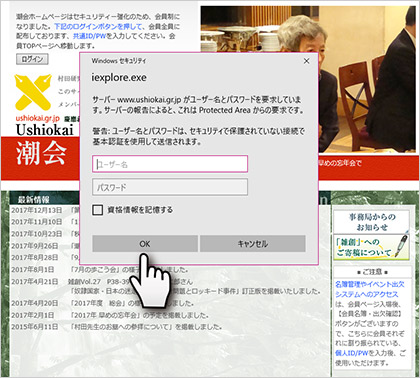Viewport: 420px width, 378px height.
Task: Click the 最新情報 section header
Action: [33, 200]
